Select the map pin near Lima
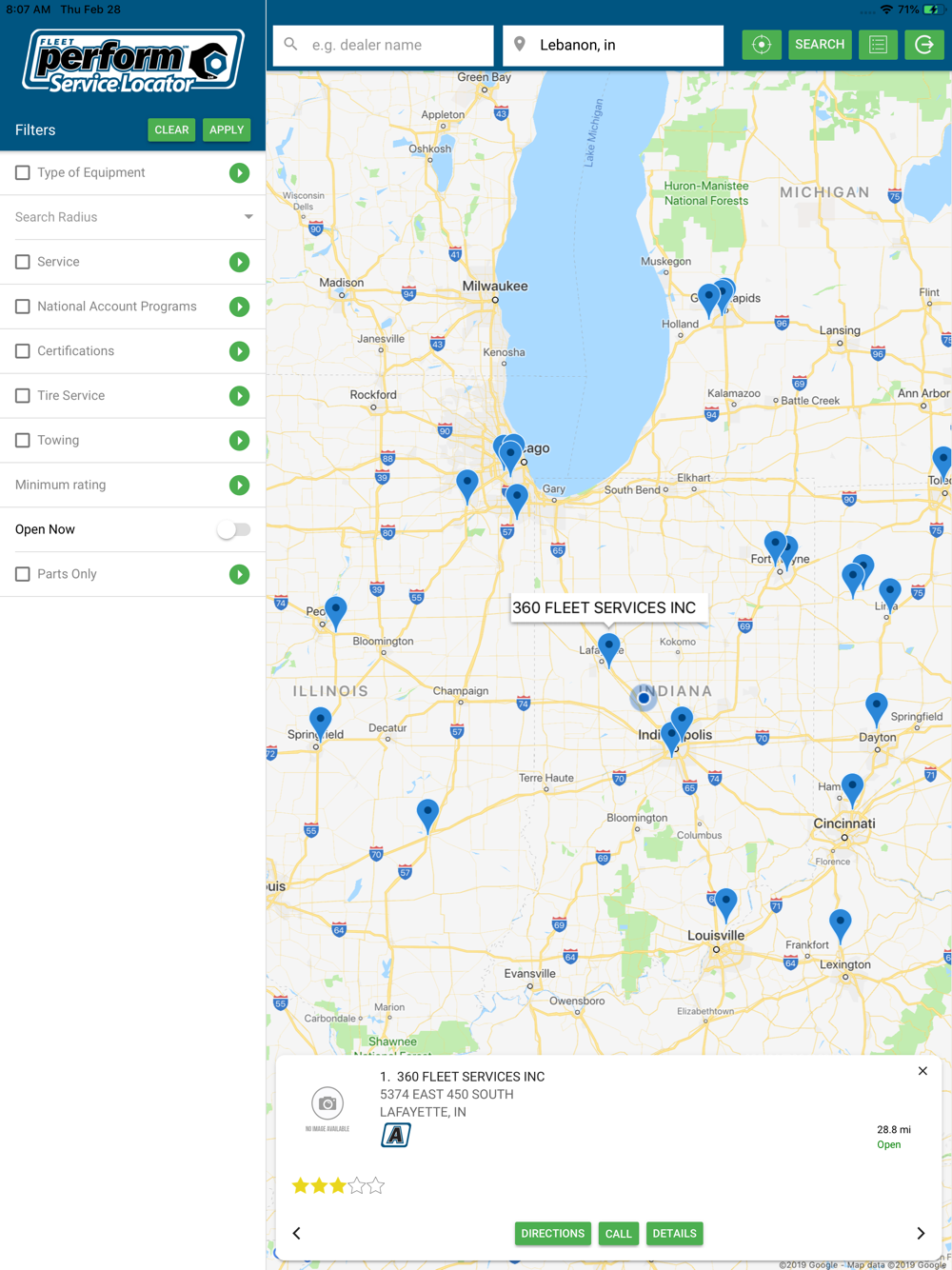The width and height of the screenshot is (952, 1270). (x=889, y=595)
